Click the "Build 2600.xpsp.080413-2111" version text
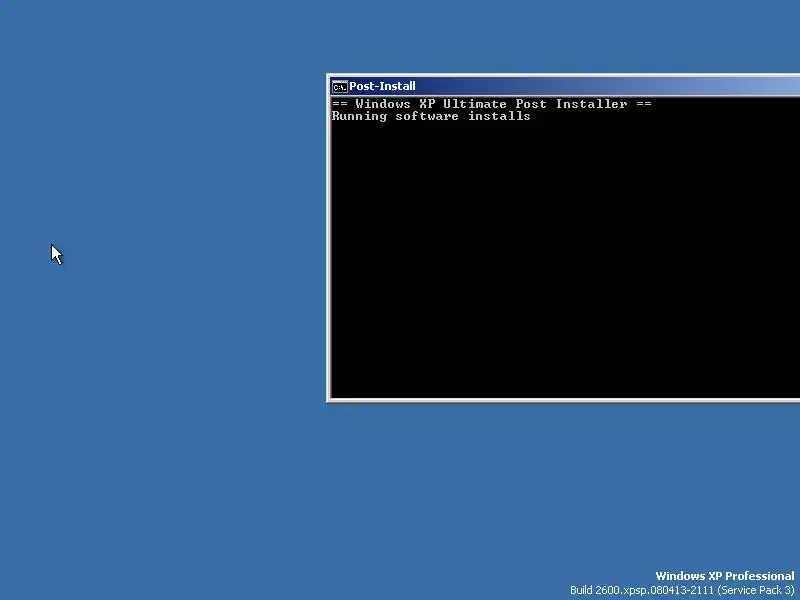The width and height of the screenshot is (800, 600). (642, 590)
